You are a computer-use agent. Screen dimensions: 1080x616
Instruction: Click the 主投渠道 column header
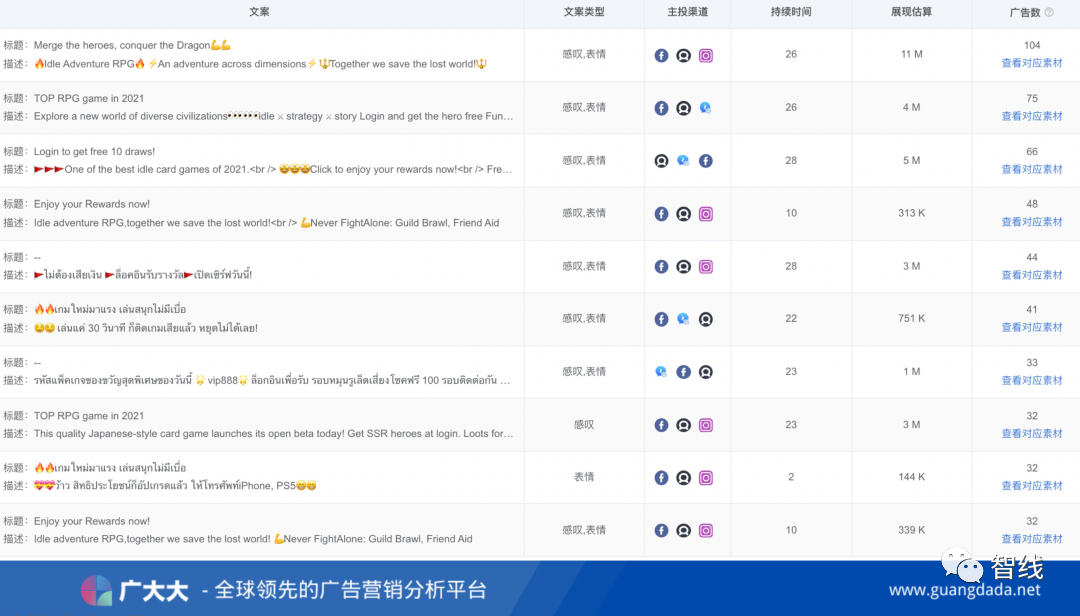click(x=687, y=13)
